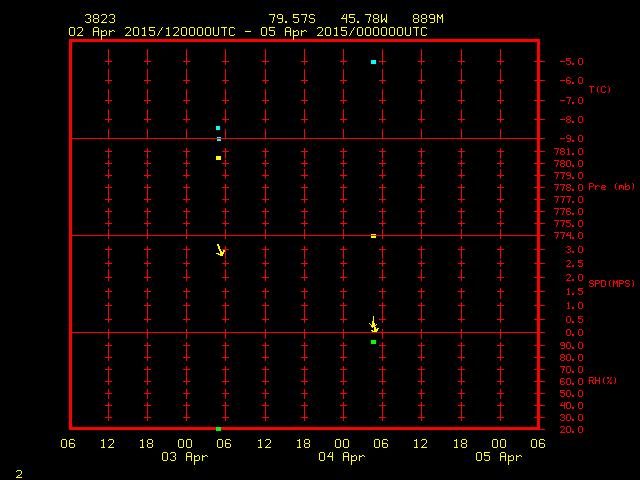The width and height of the screenshot is (640, 480).
Task: Select the yellow pressure point near 774.0
Action: [x=373, y=236]
